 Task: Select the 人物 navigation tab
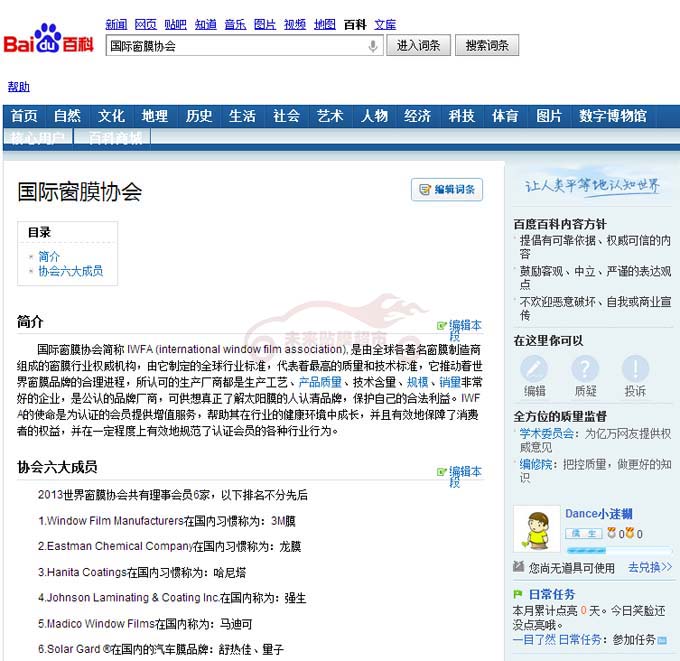click(374, 116)
